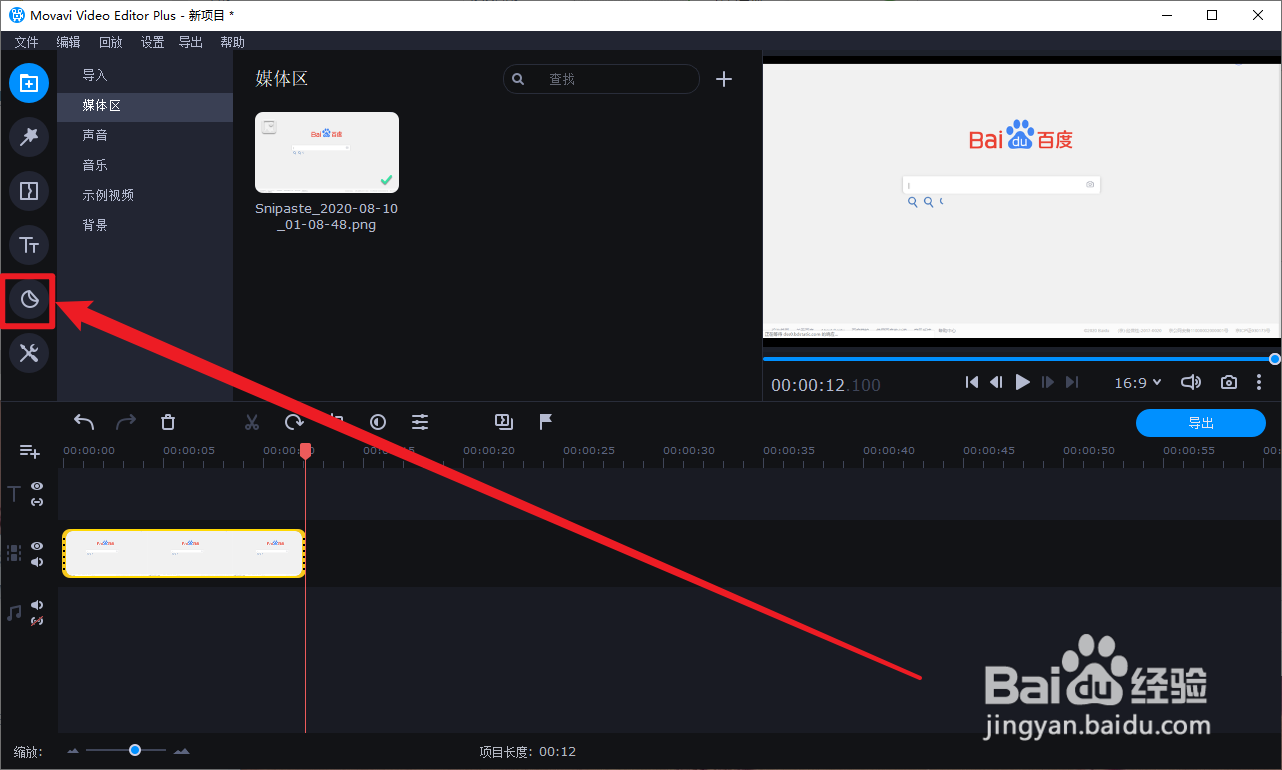
Task: Toggle title track link icon
Action: (37, 501)
